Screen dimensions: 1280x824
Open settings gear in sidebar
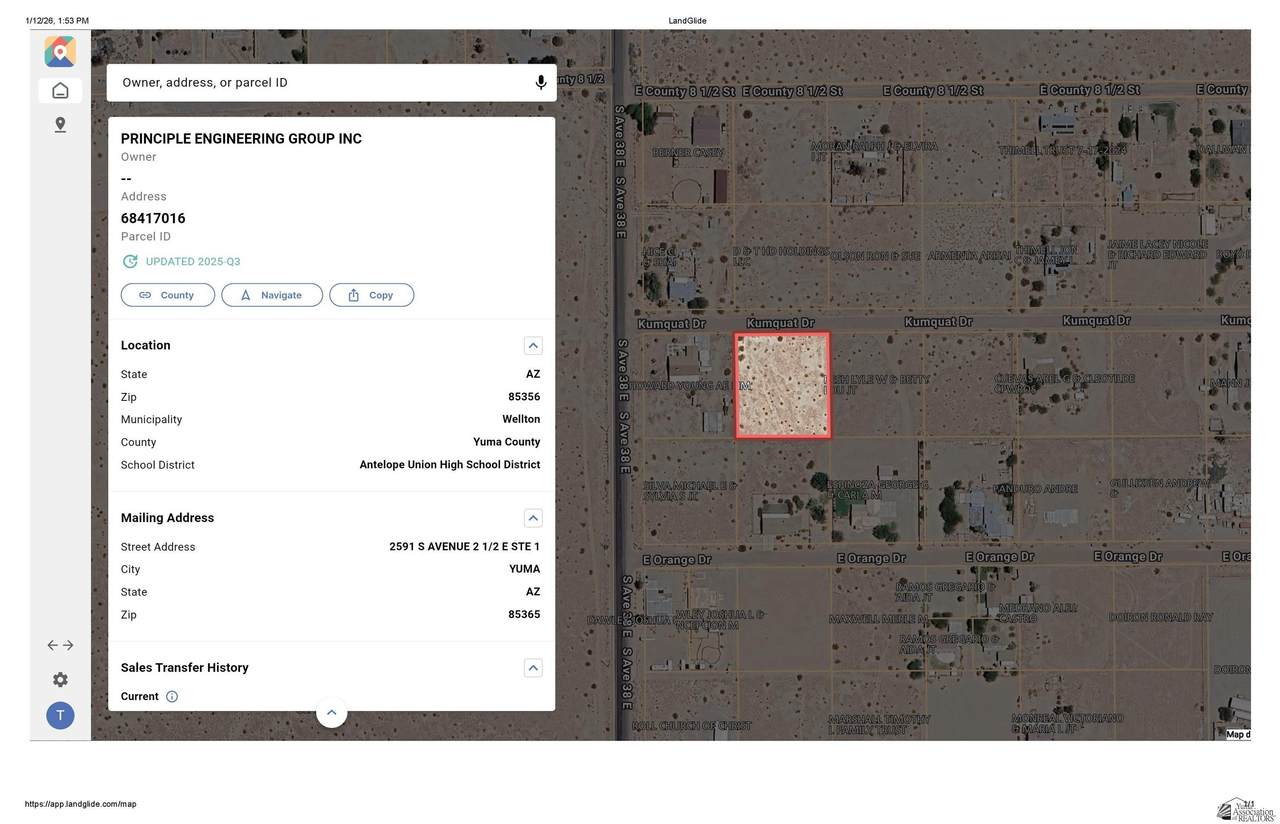click(x=60, y=680)
